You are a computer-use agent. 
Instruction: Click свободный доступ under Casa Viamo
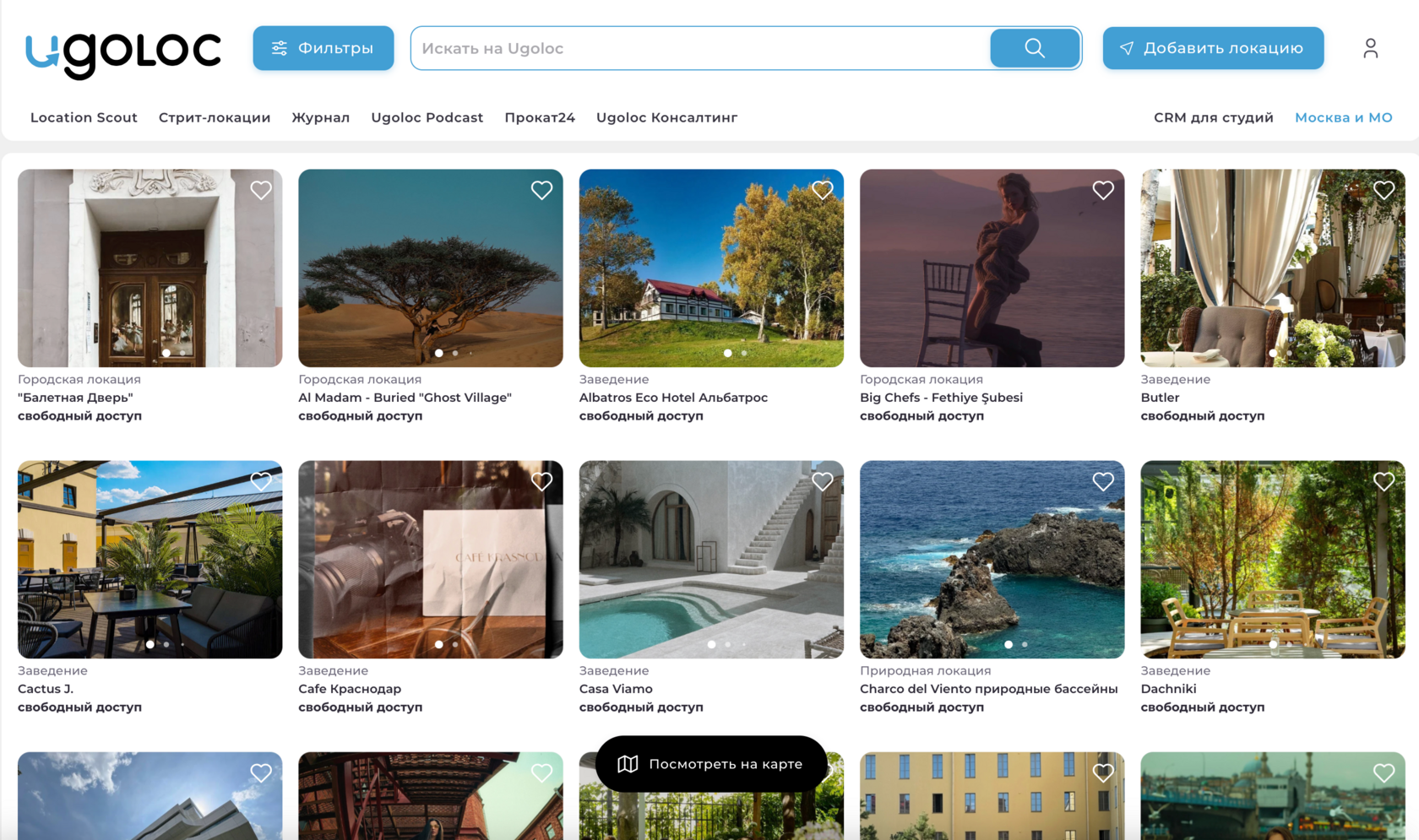(x=641, y=707)
